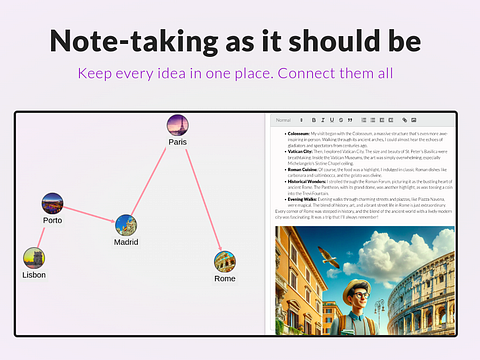Toggle underline formatting in editor toolbar
The width and height of the screenshot is (480, 360).
click(332, 120)
